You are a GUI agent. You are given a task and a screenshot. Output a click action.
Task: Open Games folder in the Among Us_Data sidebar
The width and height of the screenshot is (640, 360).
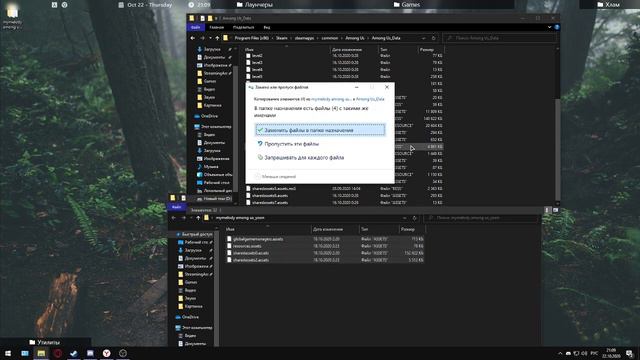click(x=209, y=81)
